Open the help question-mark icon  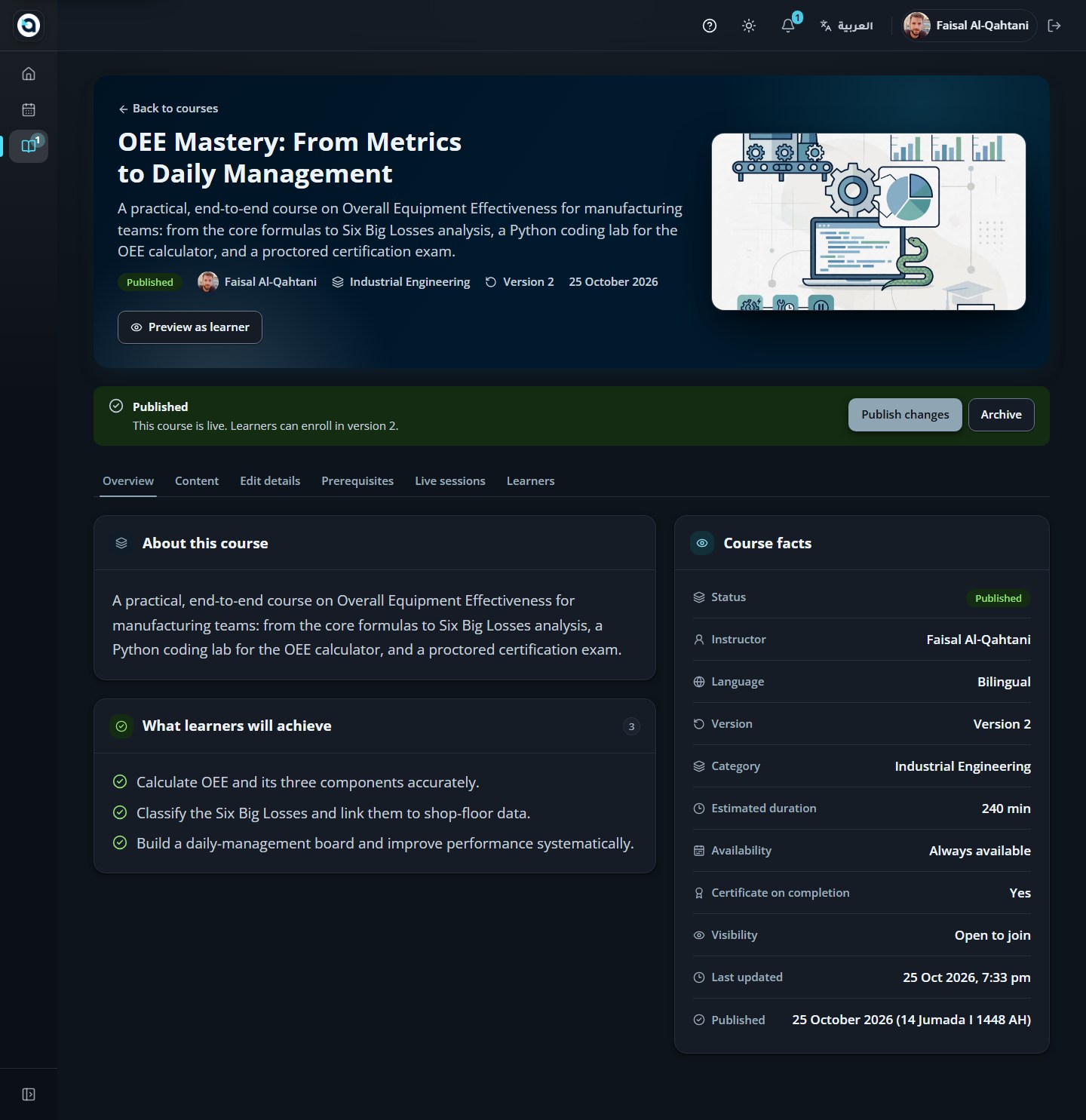(710, 26)
